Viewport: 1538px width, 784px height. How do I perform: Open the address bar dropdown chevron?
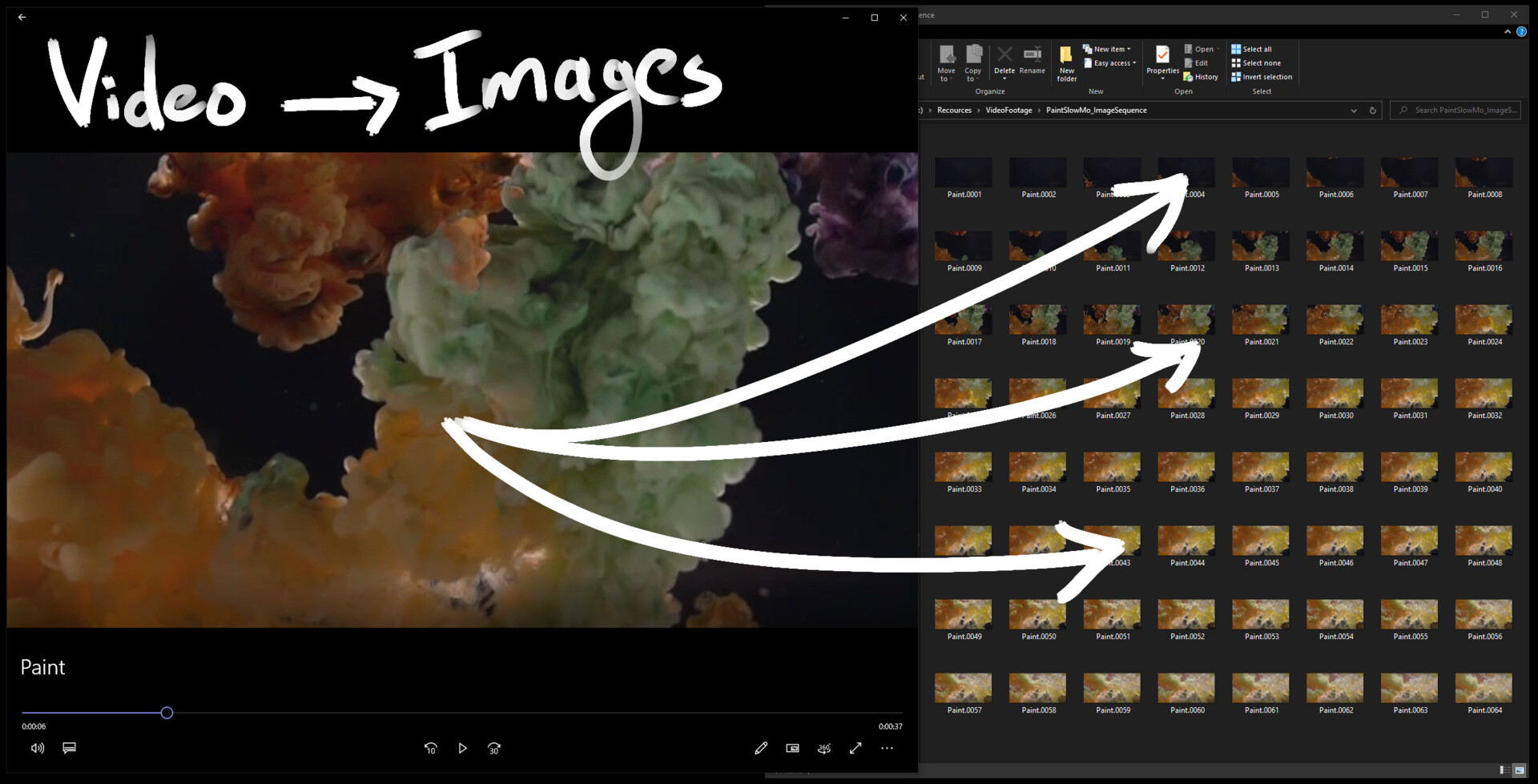(1353, 111)
